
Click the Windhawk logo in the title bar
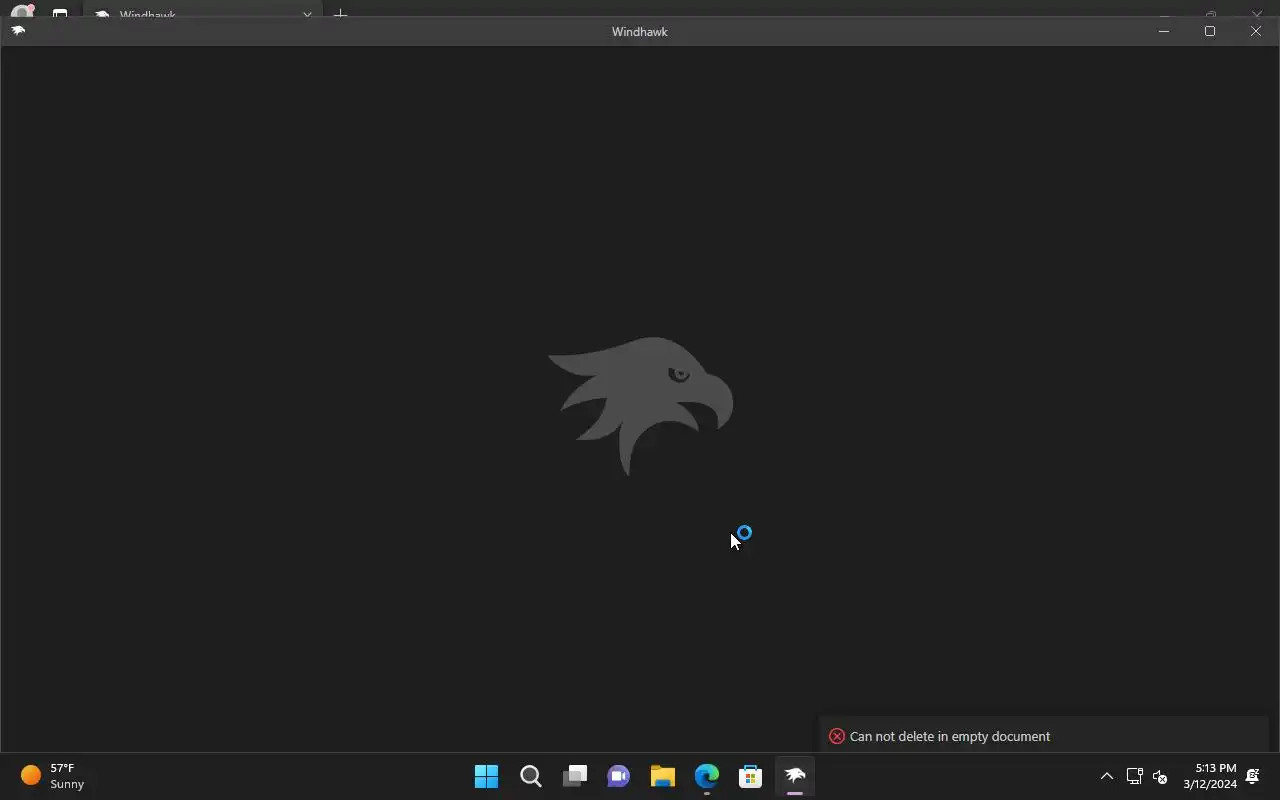click(x=18, y=31)
